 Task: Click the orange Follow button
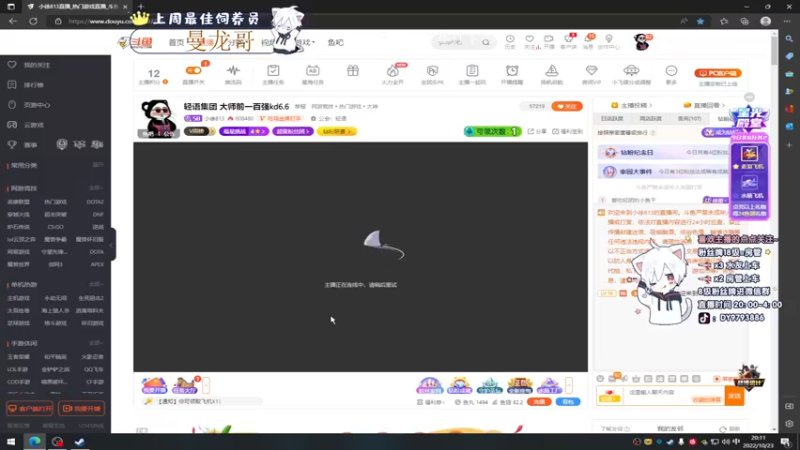pyautogui.click(x=567, y=106)
